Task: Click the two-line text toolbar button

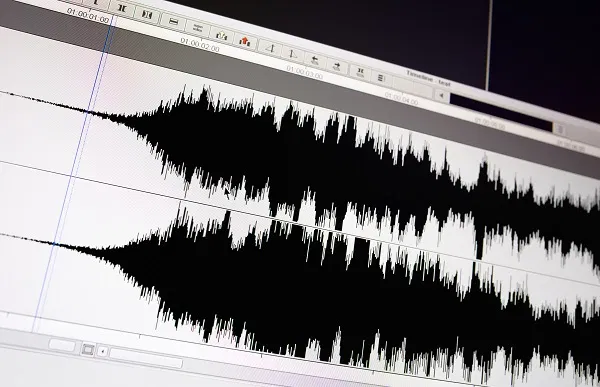Action: 198,28
